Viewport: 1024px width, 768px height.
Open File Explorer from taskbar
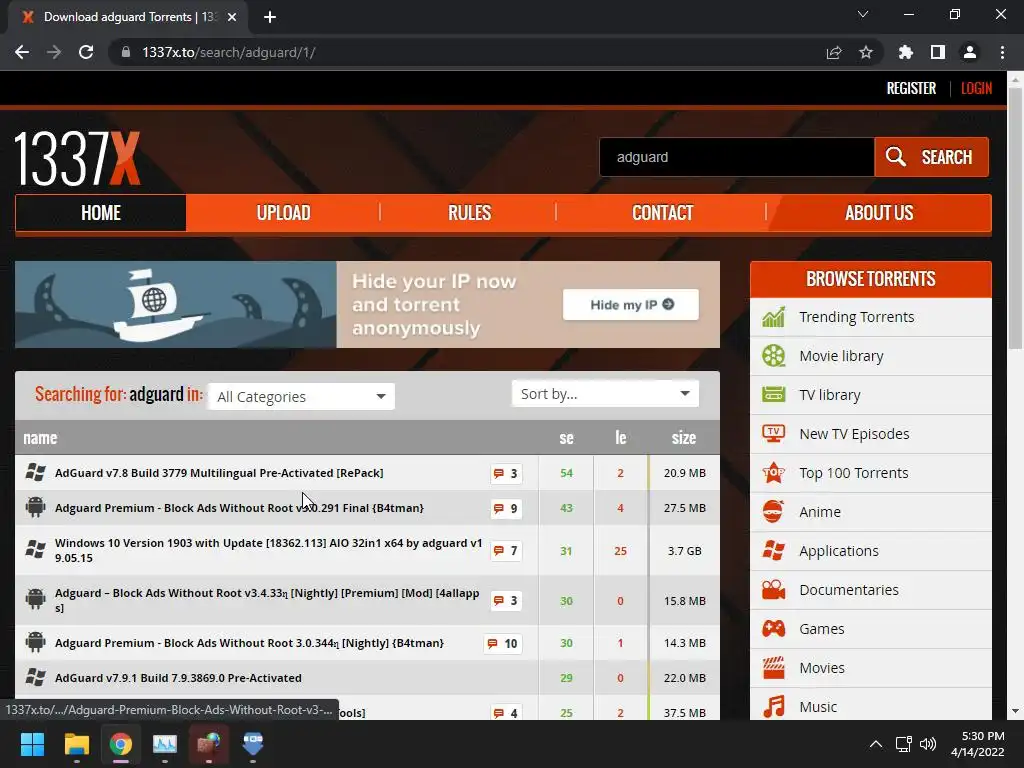pyautogui.click(x=76, y=744)
